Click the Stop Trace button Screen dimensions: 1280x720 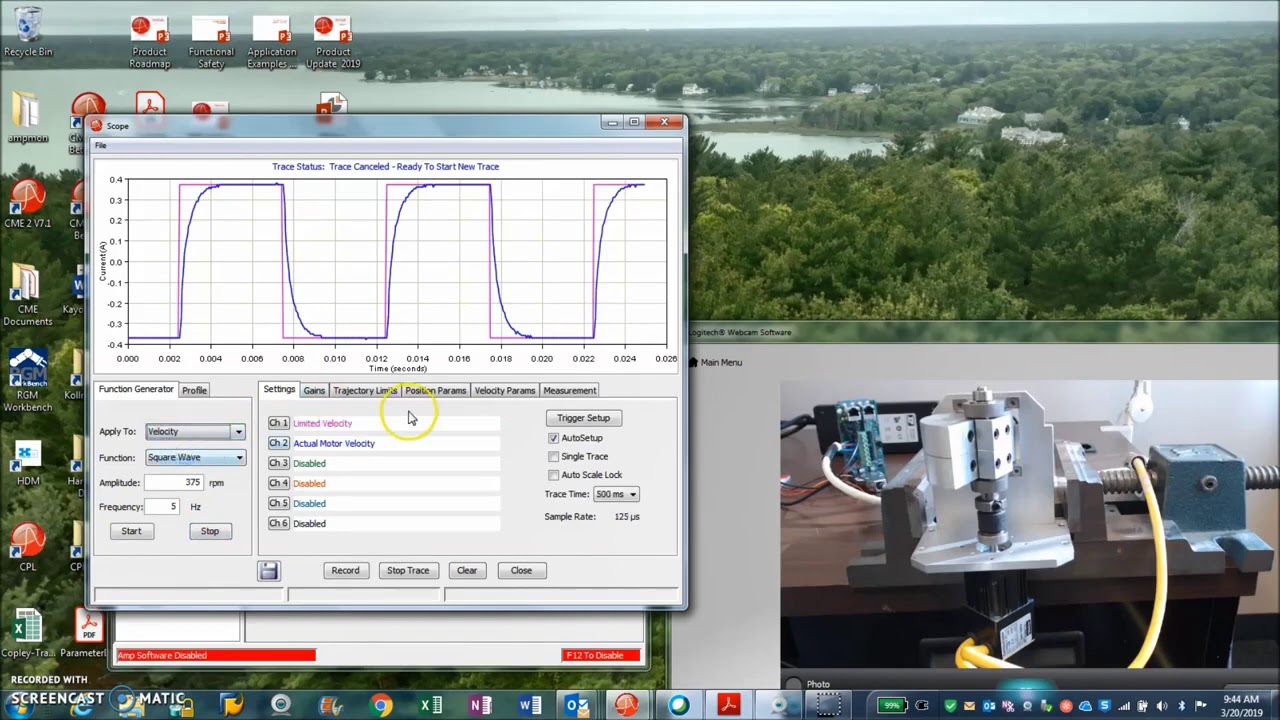pyautogui.click(x=408, y=571)
